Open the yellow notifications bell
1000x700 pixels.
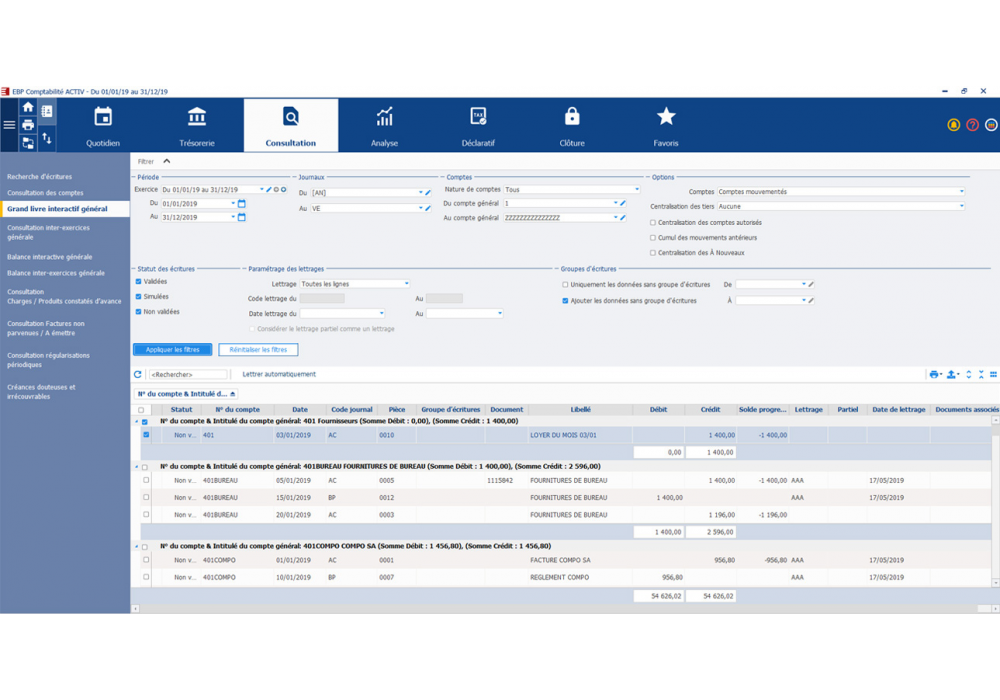pyautogui.click(x=953, y=125)
